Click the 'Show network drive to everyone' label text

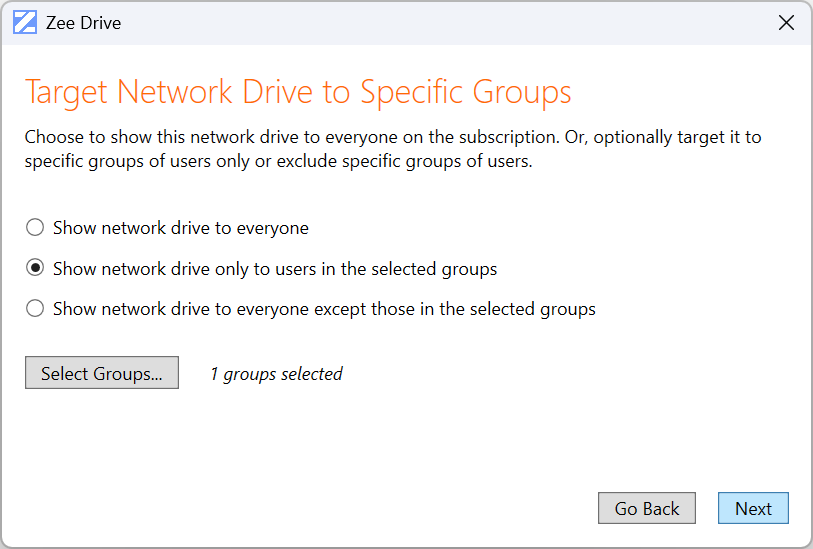[x=180, y=228]
